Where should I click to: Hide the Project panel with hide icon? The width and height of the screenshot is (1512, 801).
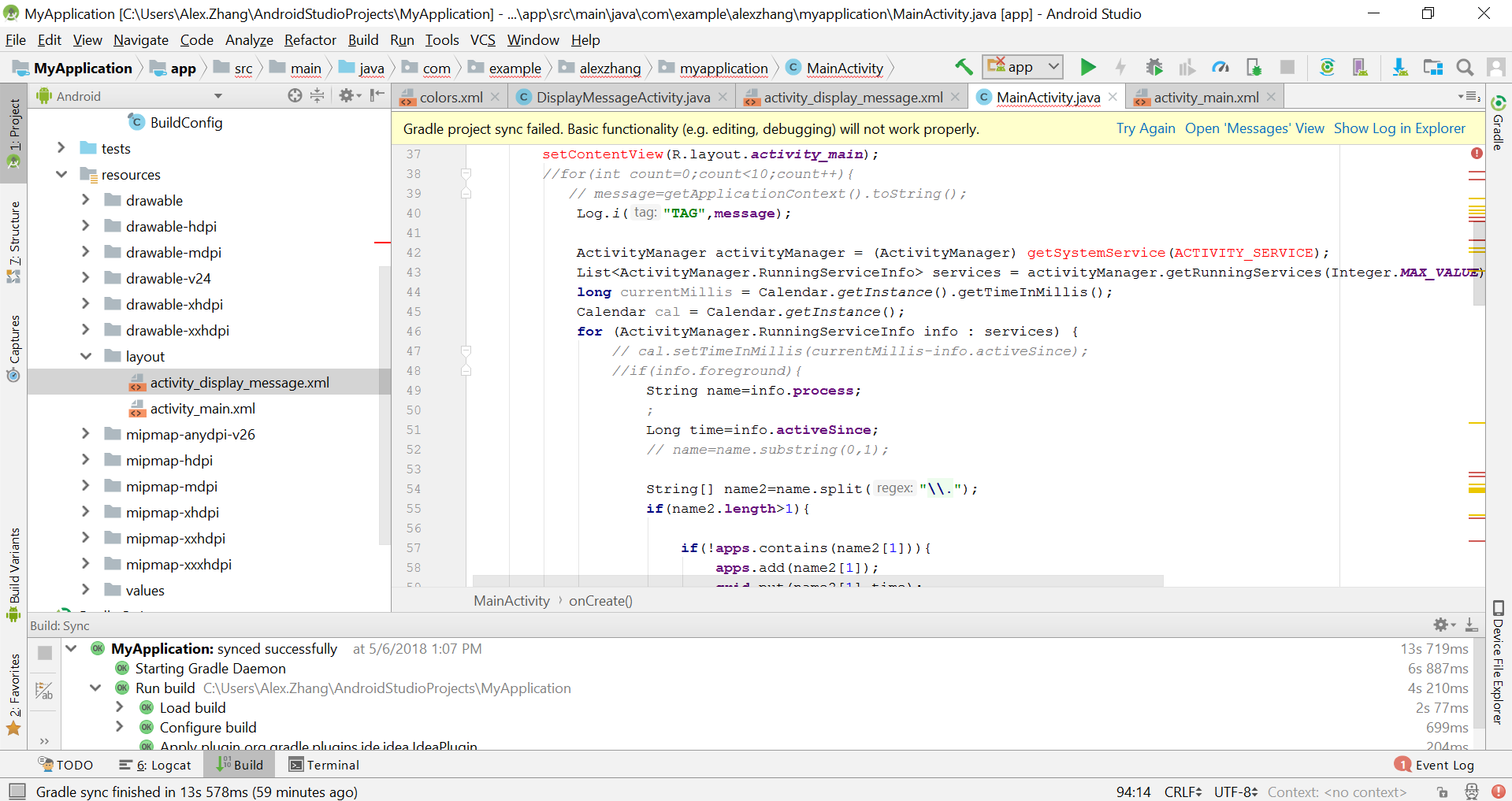click(377, 95)
